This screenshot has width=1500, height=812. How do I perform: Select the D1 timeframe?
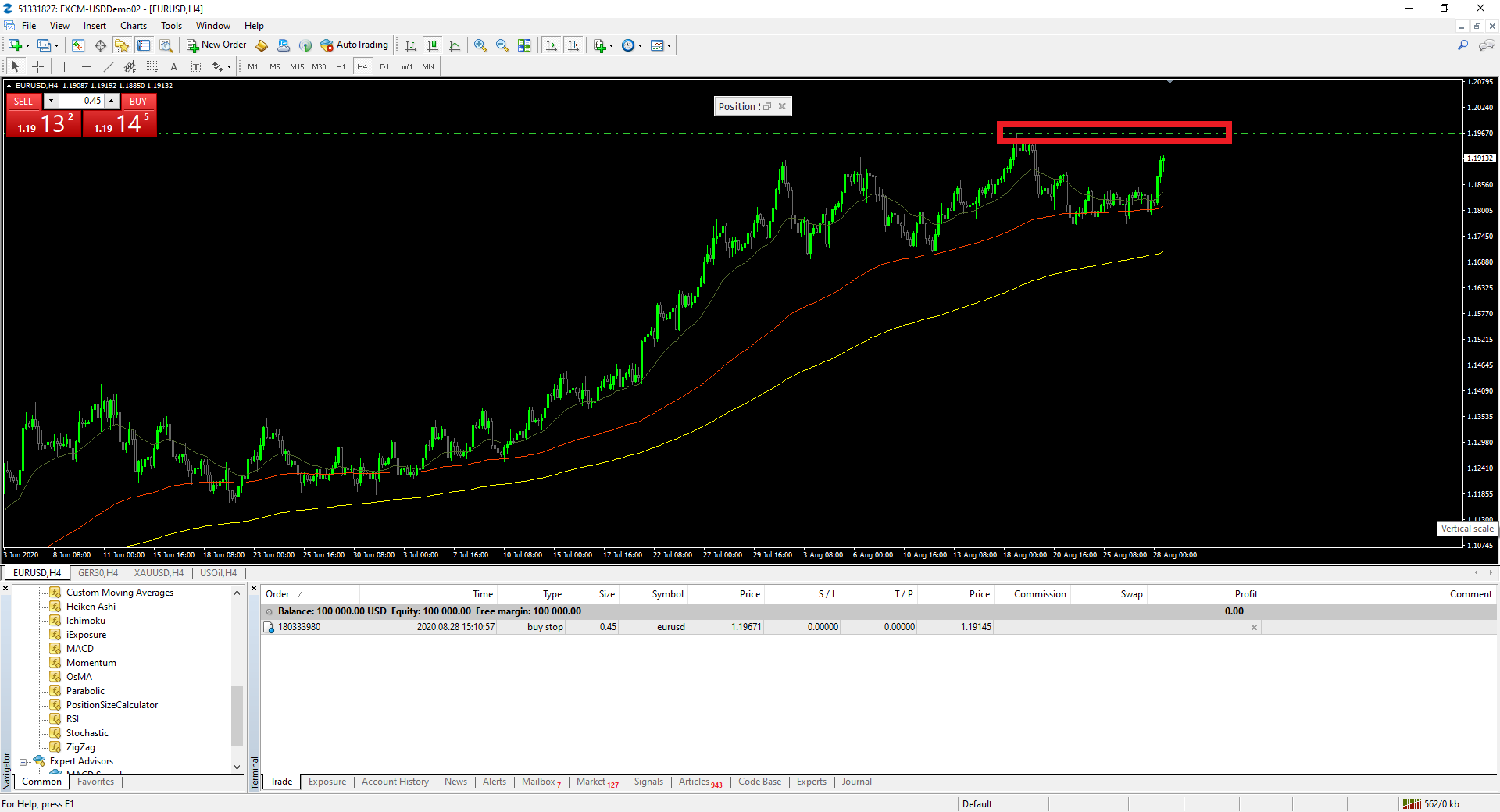pos(384,66)
